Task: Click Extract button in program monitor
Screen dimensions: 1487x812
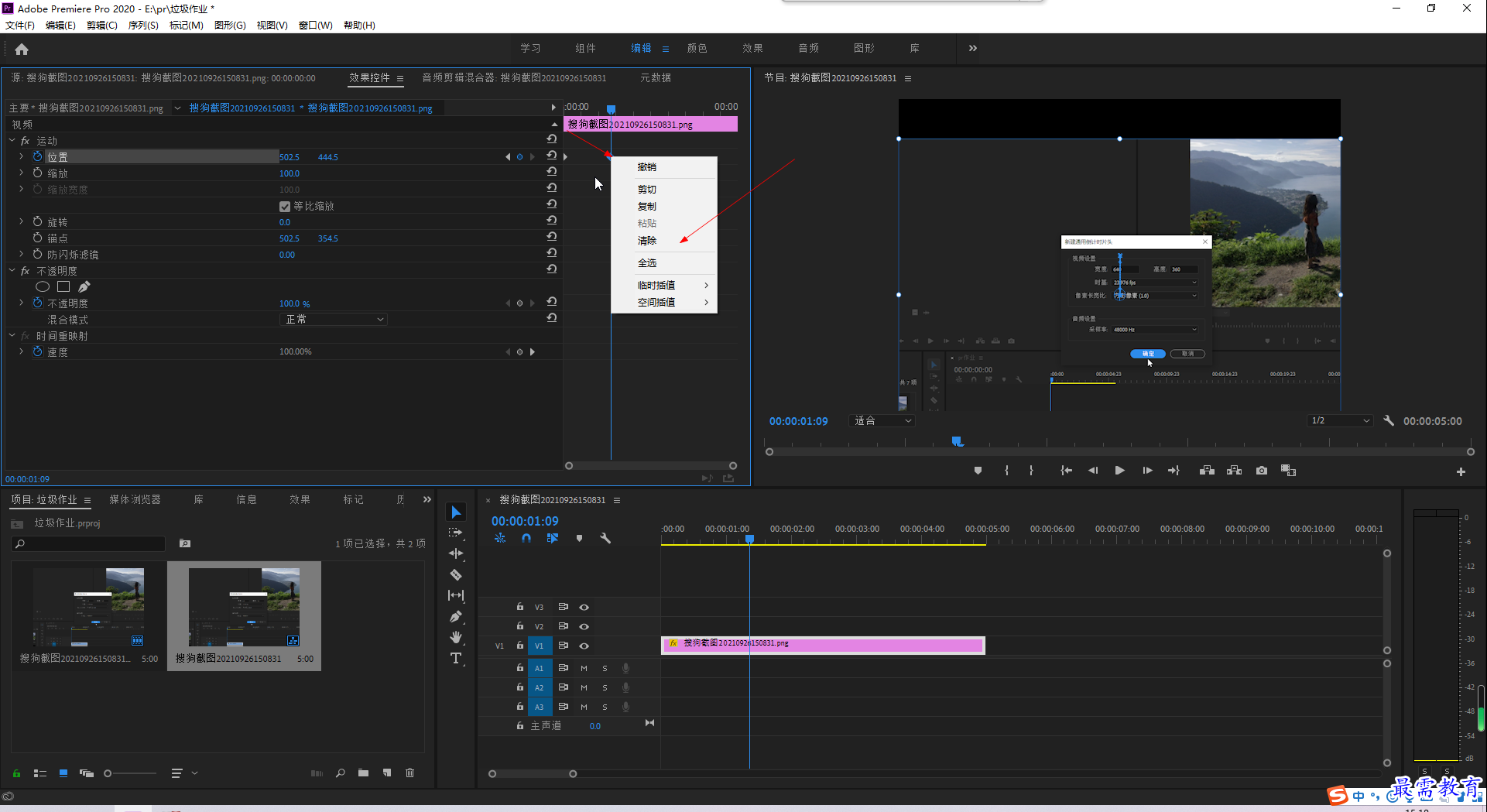Action: tap(1235, 471)
